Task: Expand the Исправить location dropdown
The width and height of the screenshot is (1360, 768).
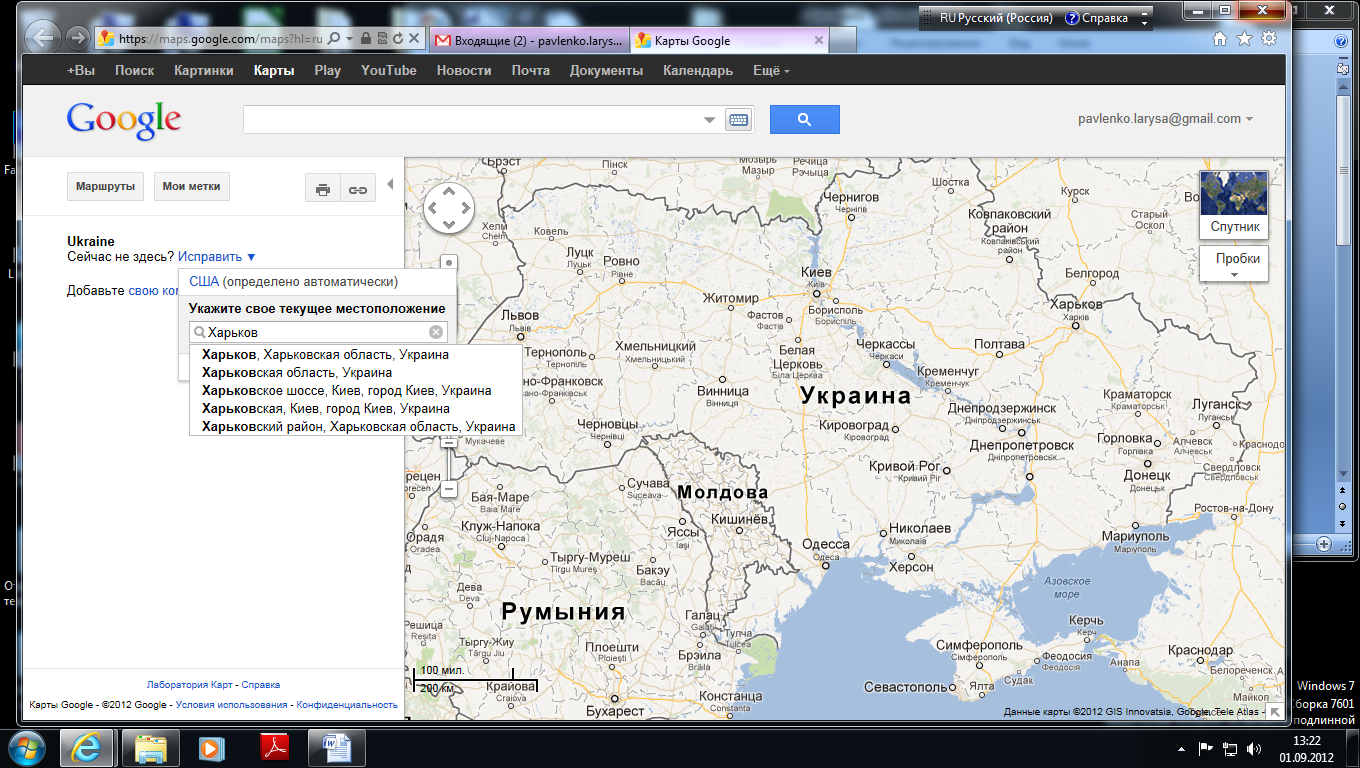Action: point(217,257)
